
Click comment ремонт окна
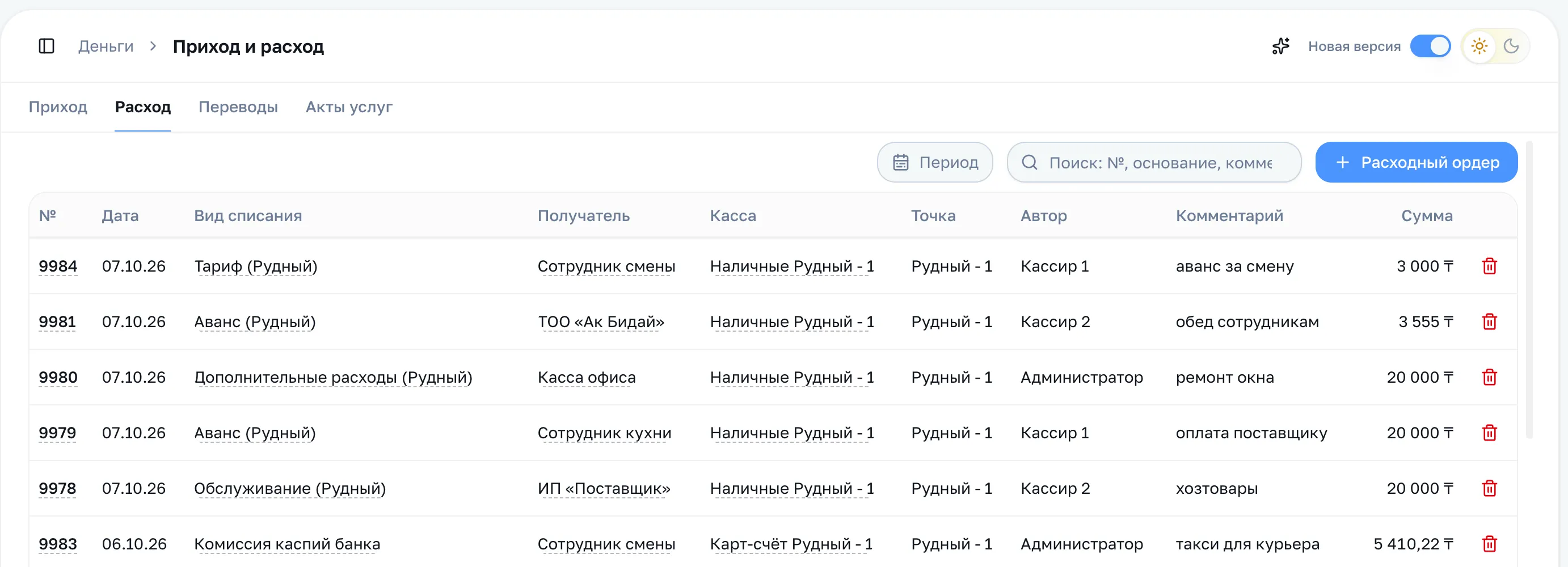click(x=1225, y=378)
